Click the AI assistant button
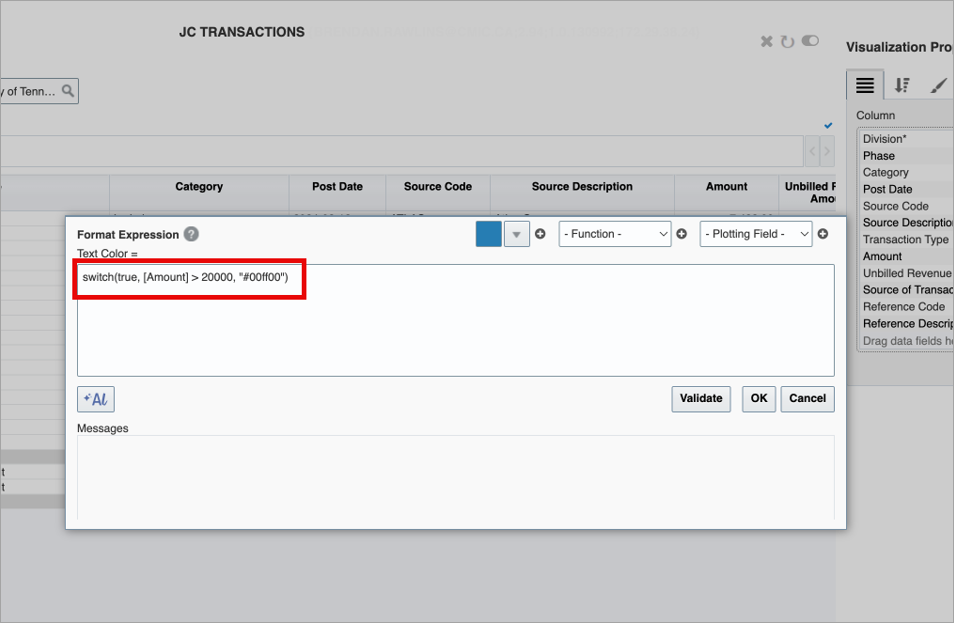 tap(96, 399)
